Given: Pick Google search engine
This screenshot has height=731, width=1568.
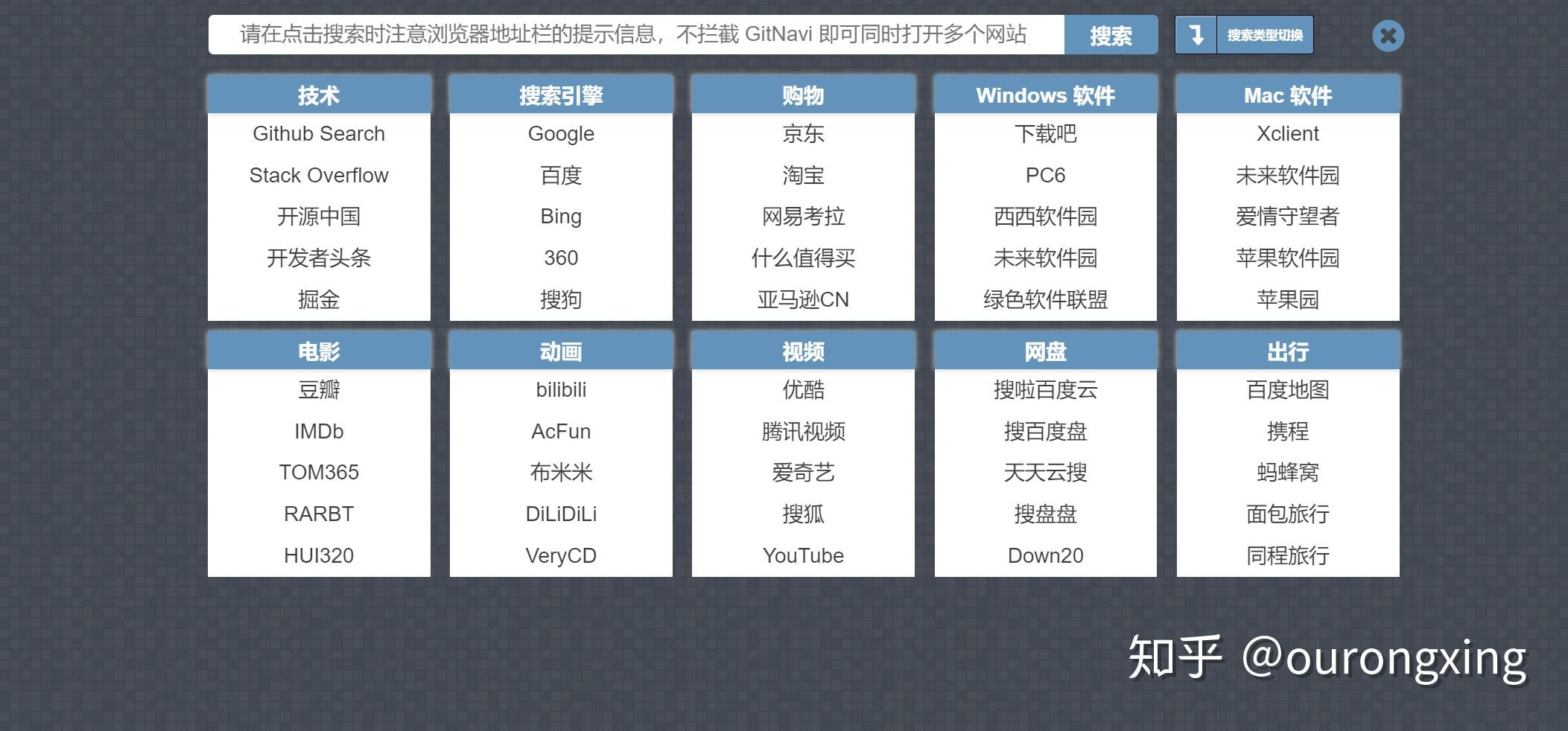Looking at the screenshot, I should [561, 134].
